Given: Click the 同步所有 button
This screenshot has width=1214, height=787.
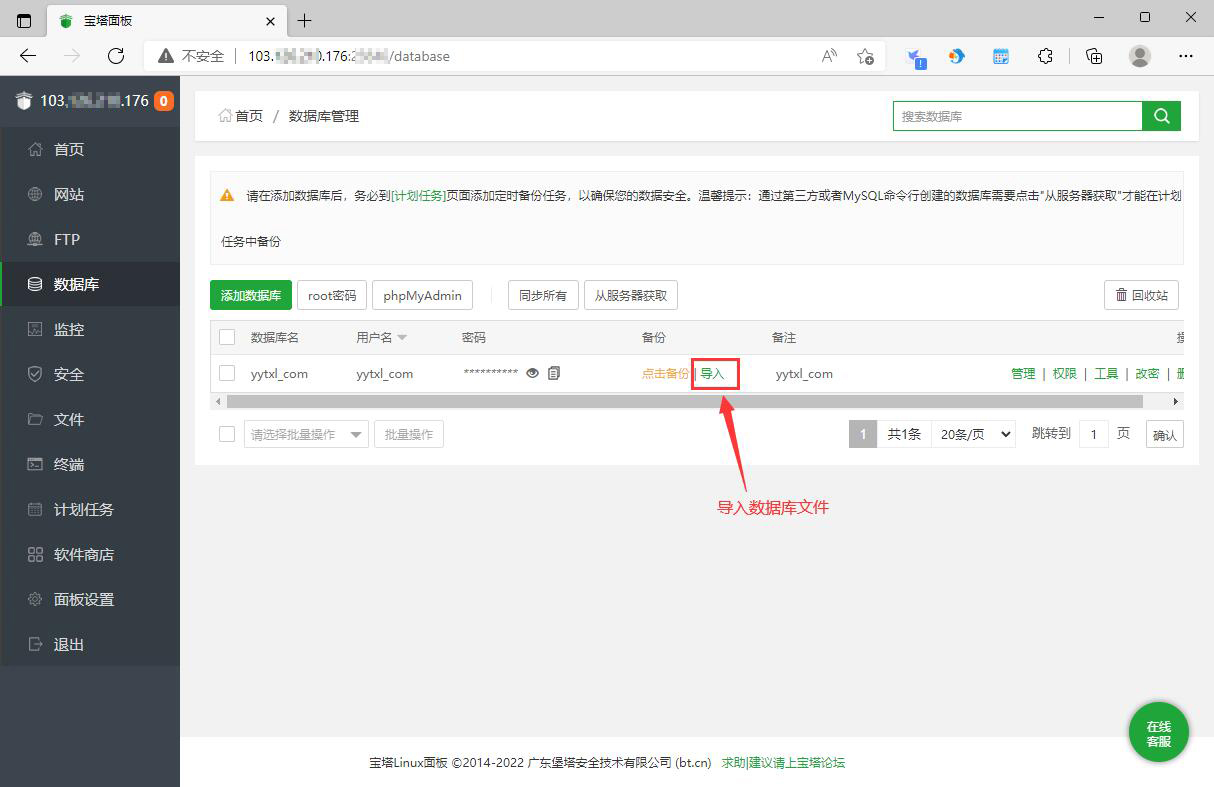Looking at the screenshot, I should click(x=543, y=295).
